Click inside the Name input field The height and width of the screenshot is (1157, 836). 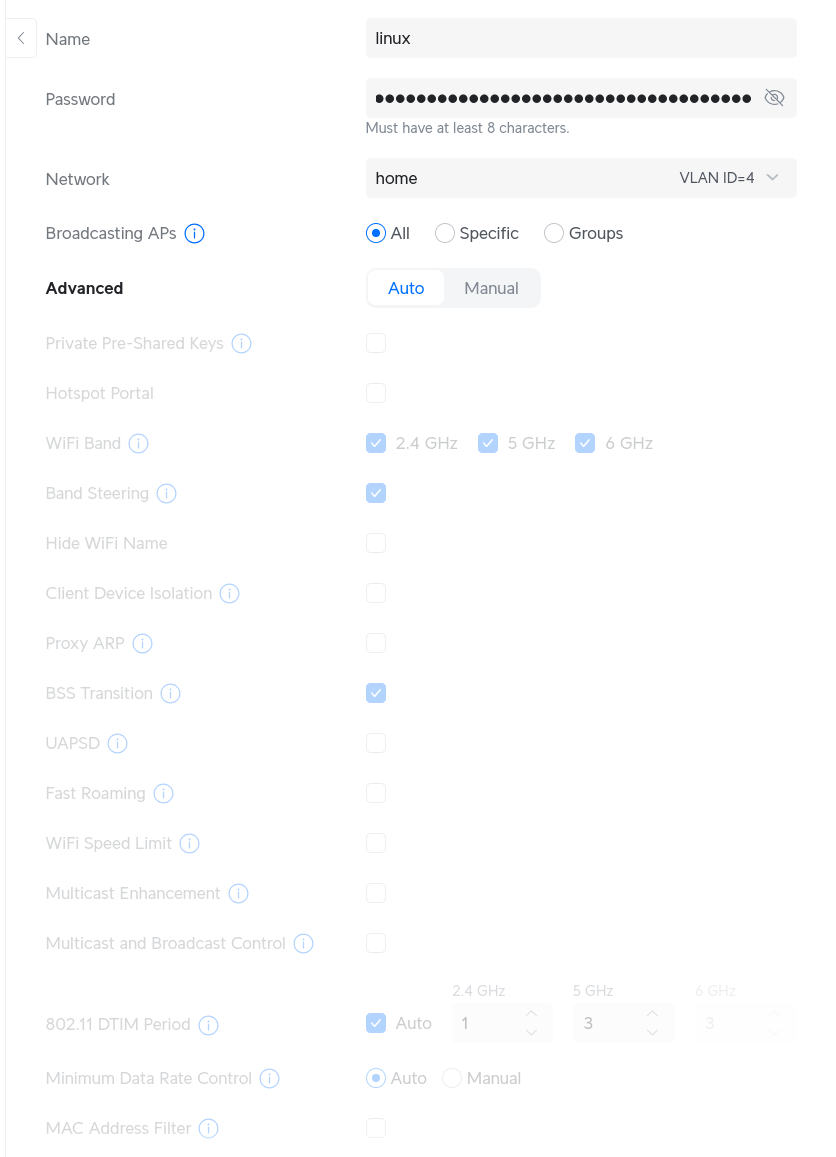580,37
